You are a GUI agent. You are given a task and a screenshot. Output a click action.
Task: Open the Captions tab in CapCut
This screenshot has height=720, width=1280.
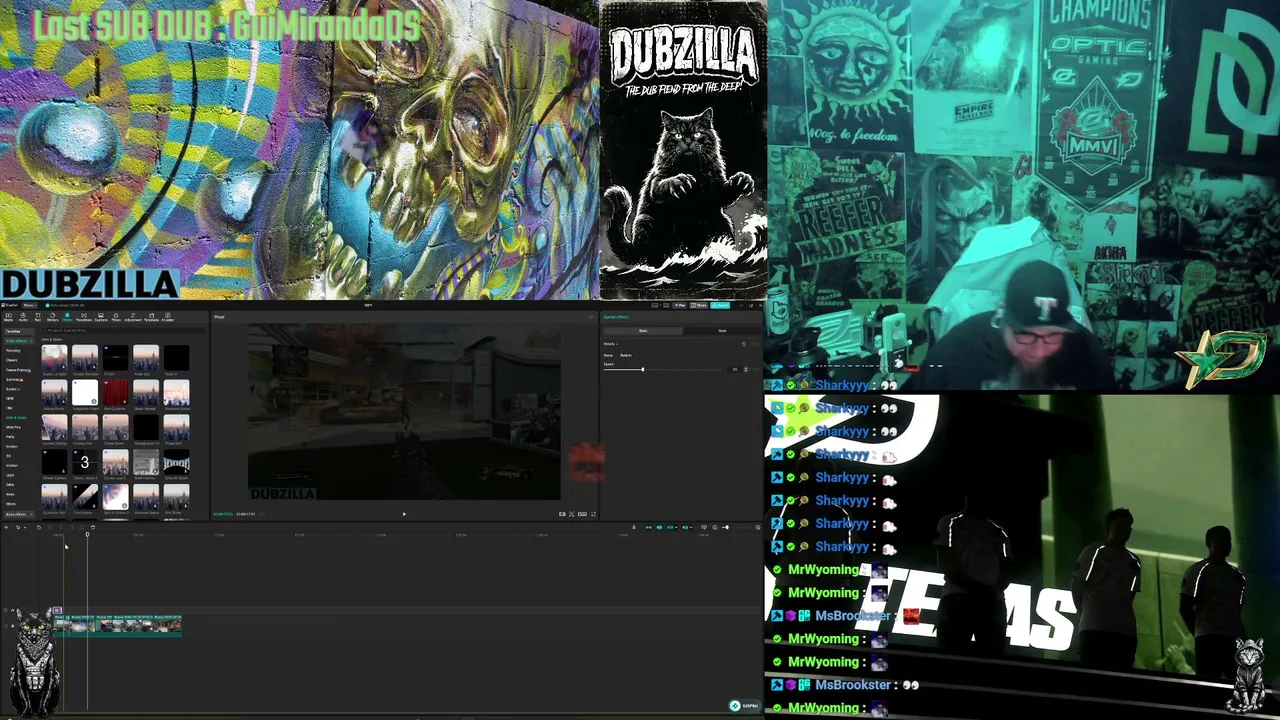click(100, 317)
